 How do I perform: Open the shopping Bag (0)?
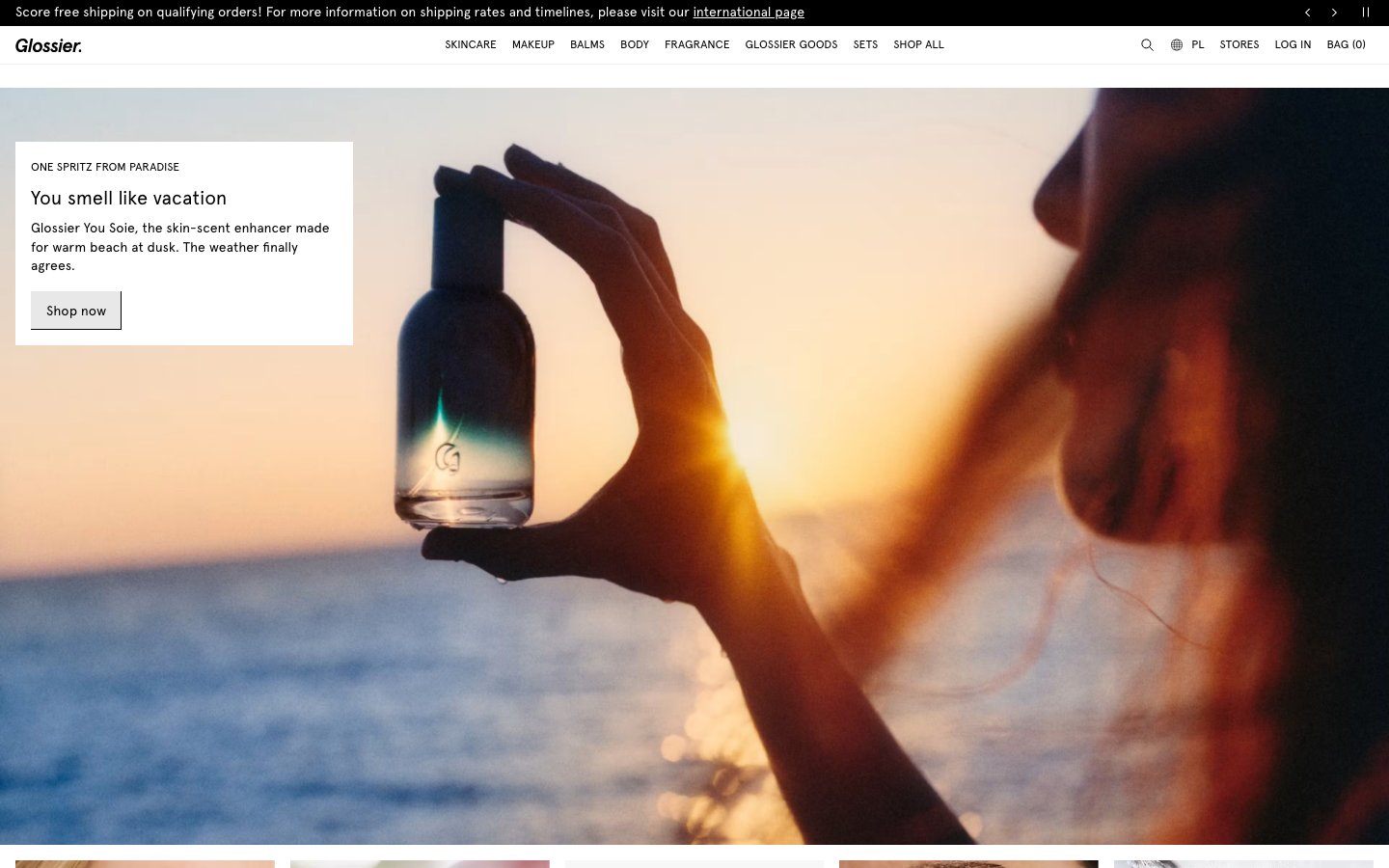click(1347, 44)
